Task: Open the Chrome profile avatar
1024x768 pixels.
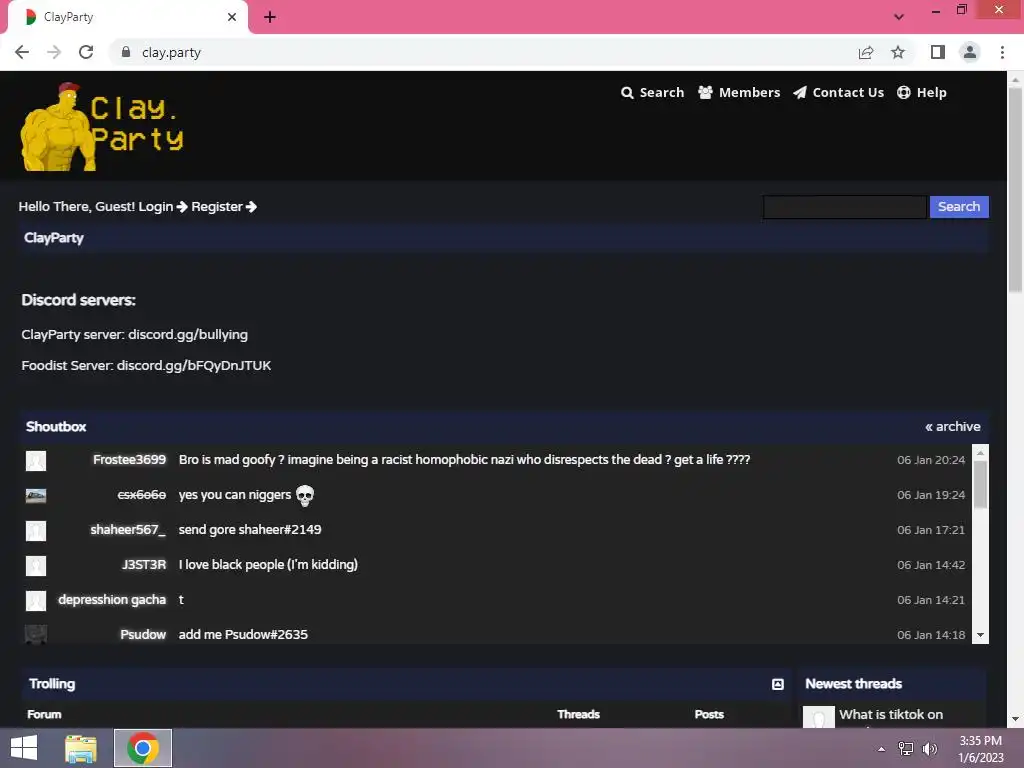Action: [970, 52]
